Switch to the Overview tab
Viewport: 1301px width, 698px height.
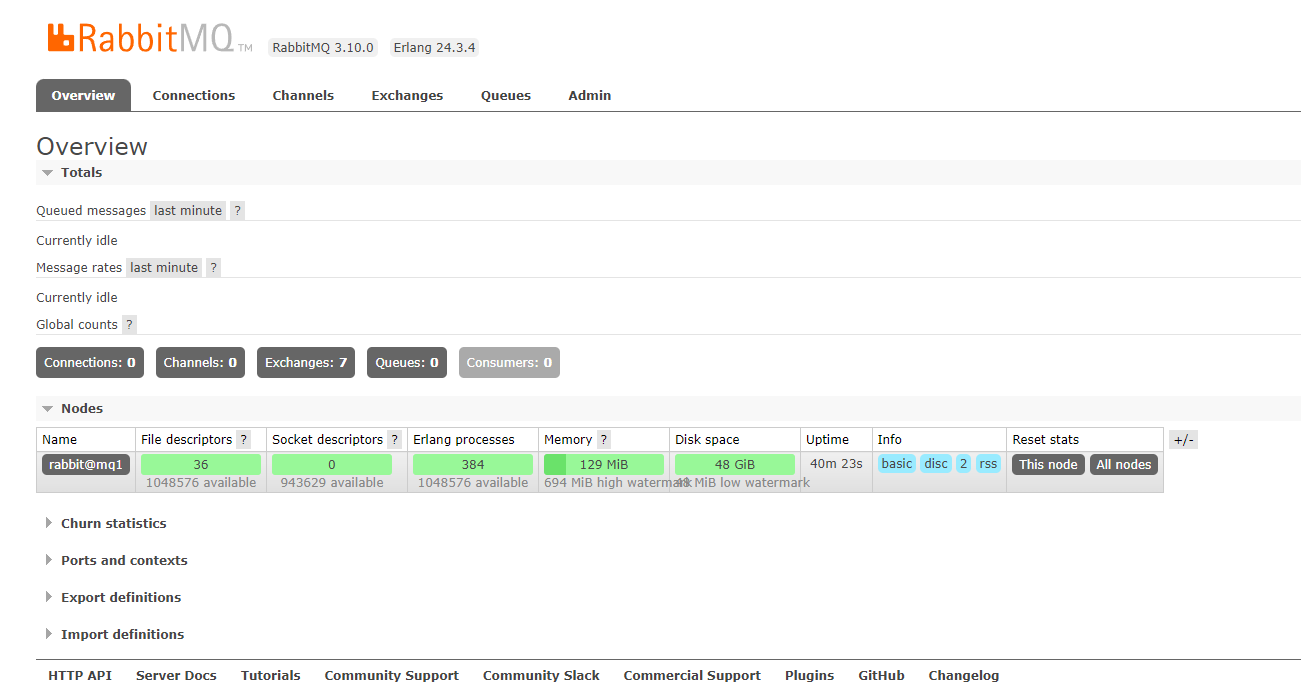pyautogui.click(x=83, y=96)
